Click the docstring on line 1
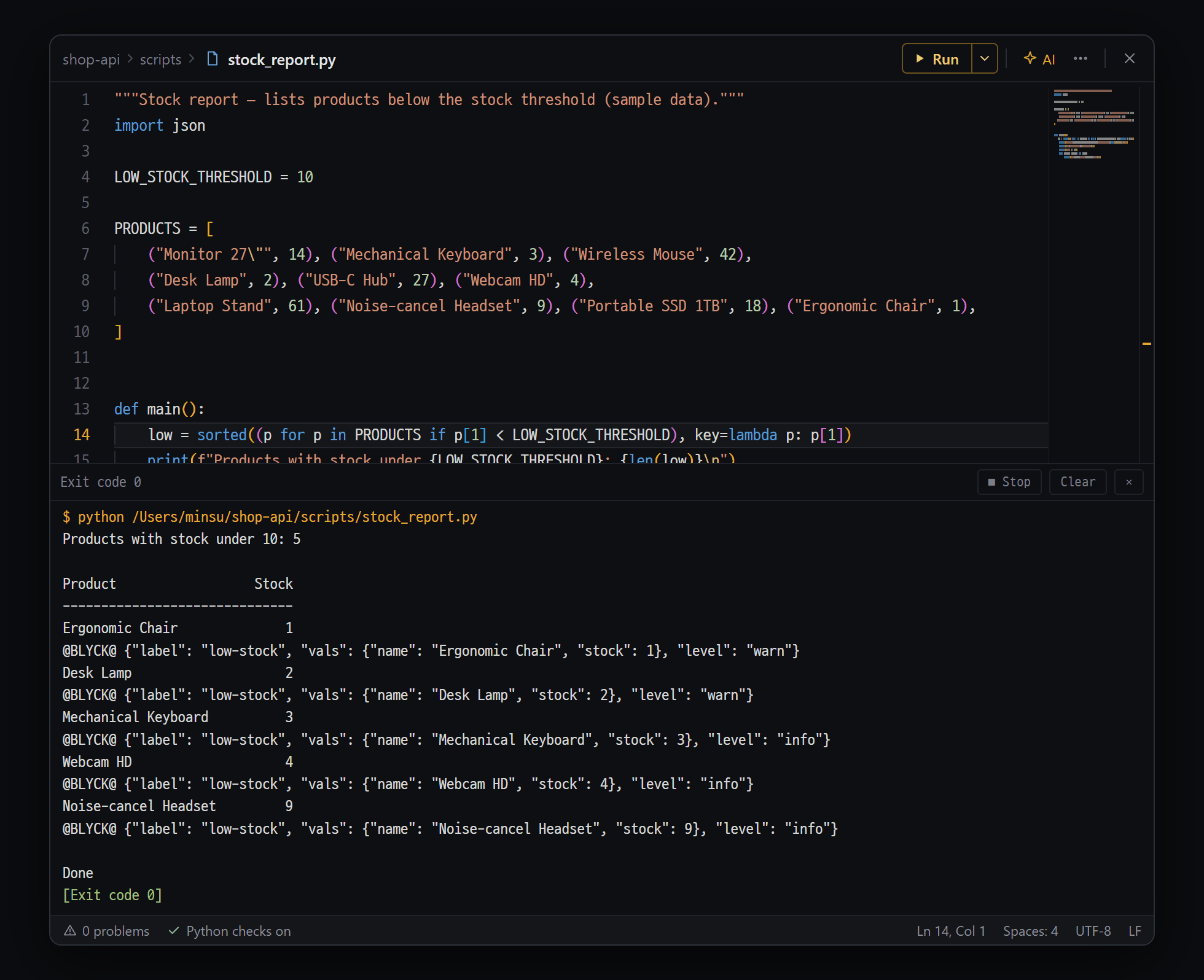This screenshot has width=1204, height=980. coord(429,99)
